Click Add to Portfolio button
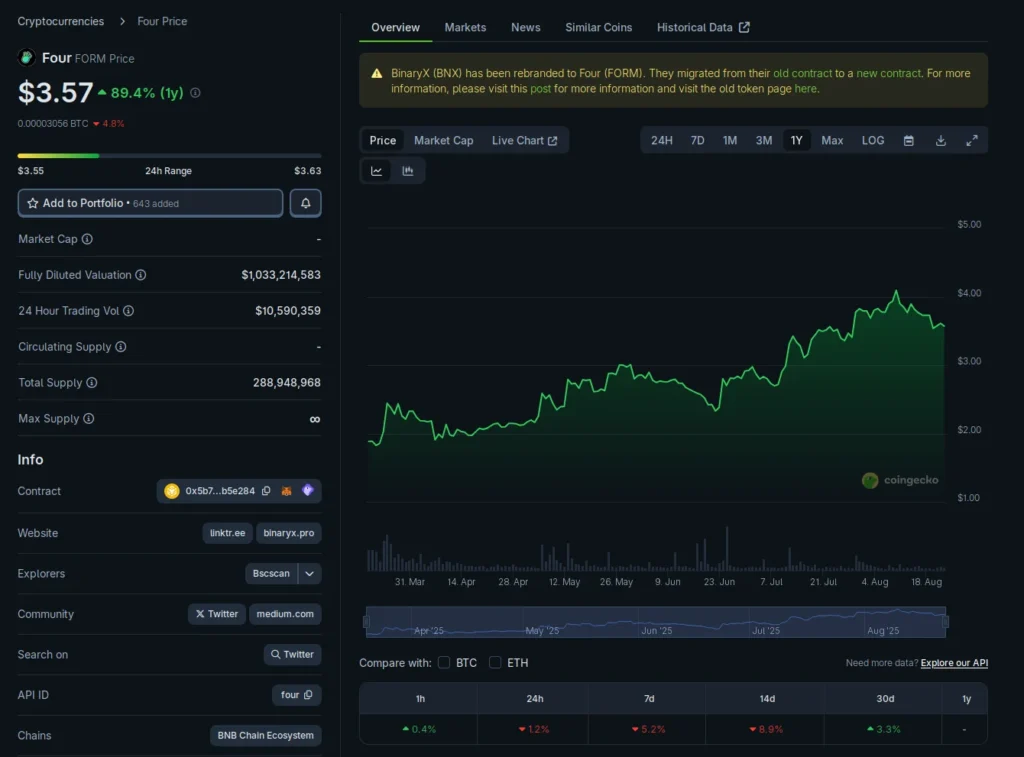This screenshot has width=1024, height=757. coord(150,203)
